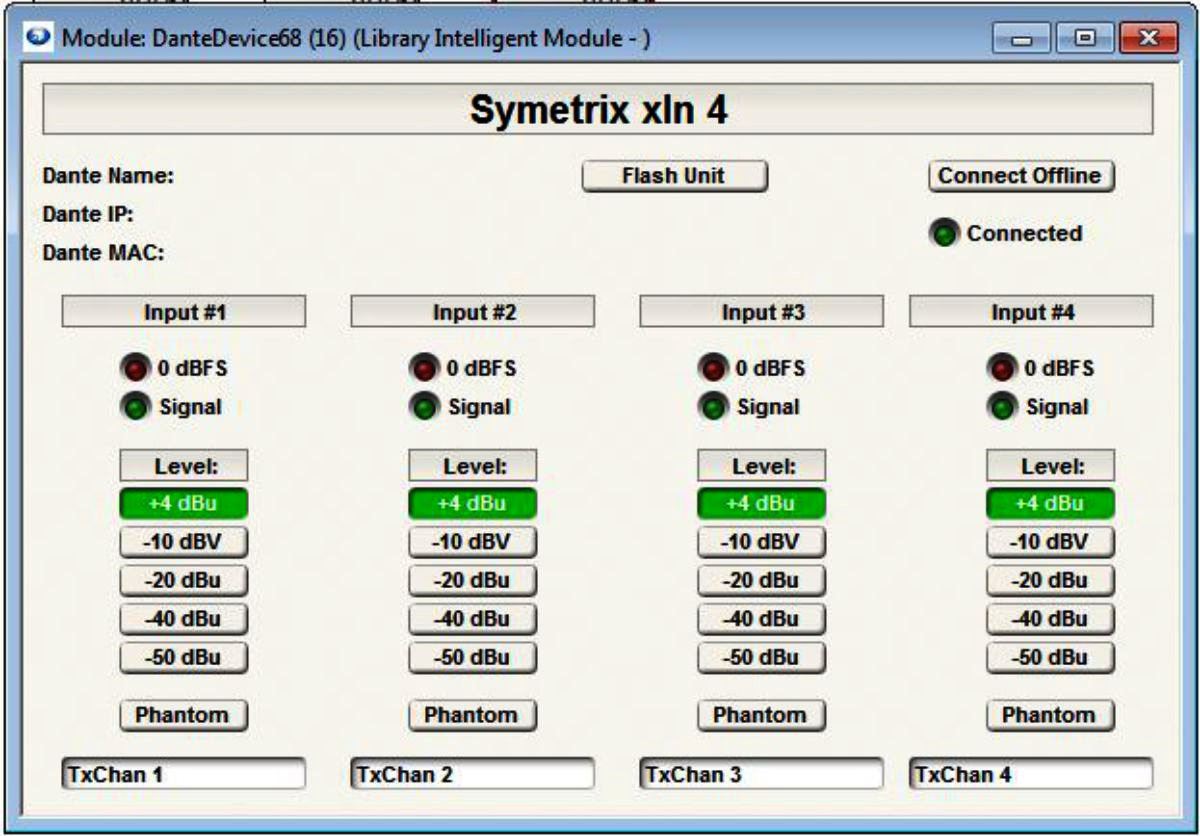The image size is (1200, 836).
Task: Select -50 dBu level for Input #1
Action: click(x=184, y=658)
